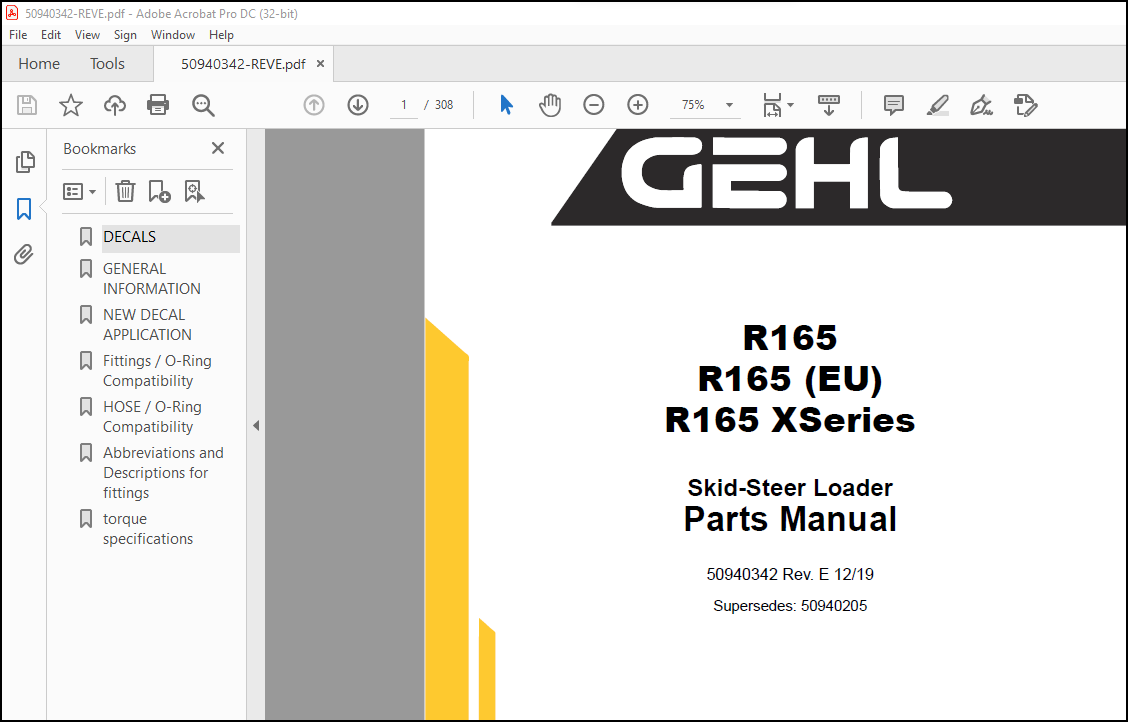This screenshot has width=1128, height=722.
Task: Add a new bookmark icon
Action: point(159,191)
